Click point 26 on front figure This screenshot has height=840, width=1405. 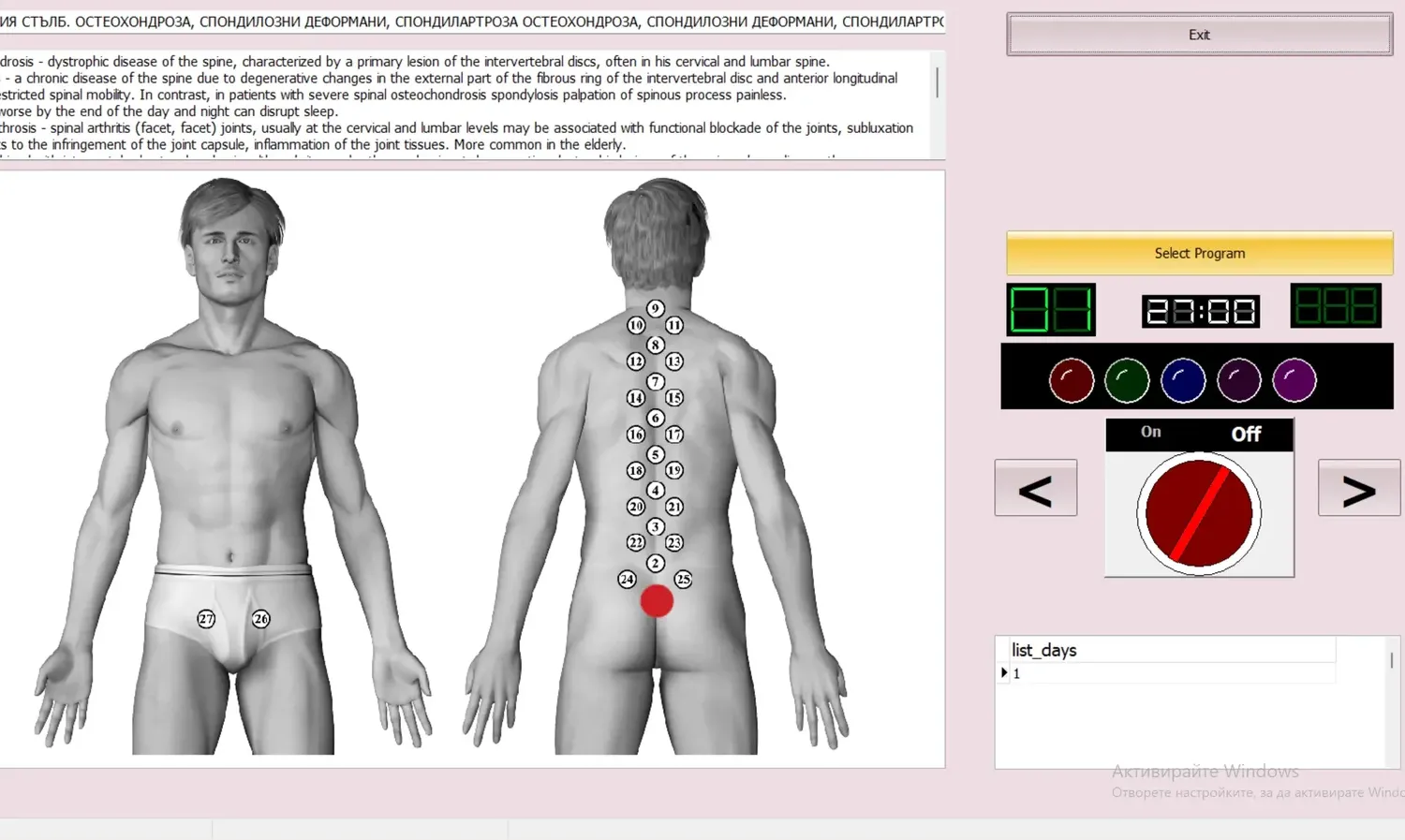(x=261, y=618)
